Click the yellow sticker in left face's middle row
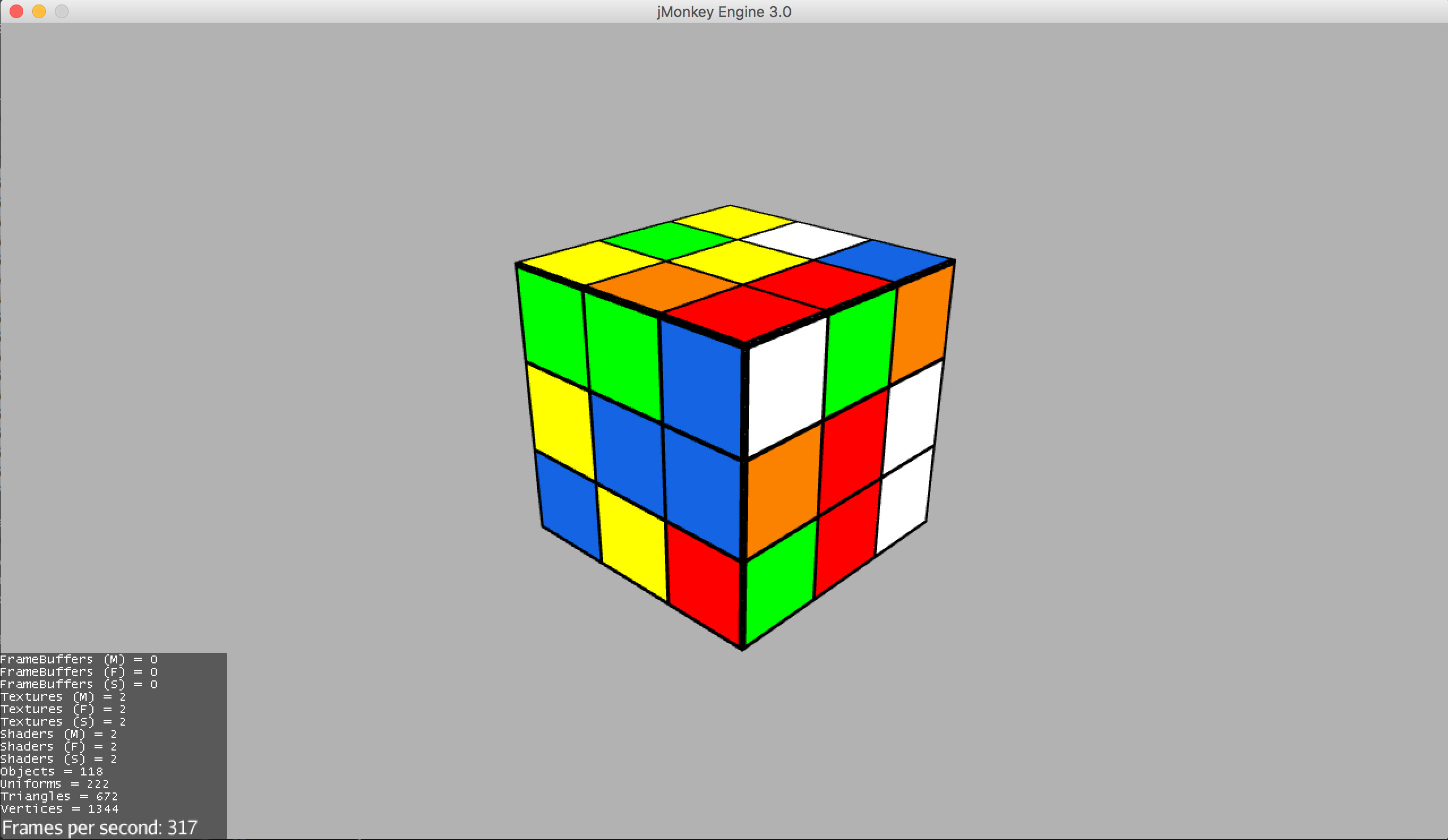The height and width of the screenshot is (840, 1448). (x=561, y=422)
